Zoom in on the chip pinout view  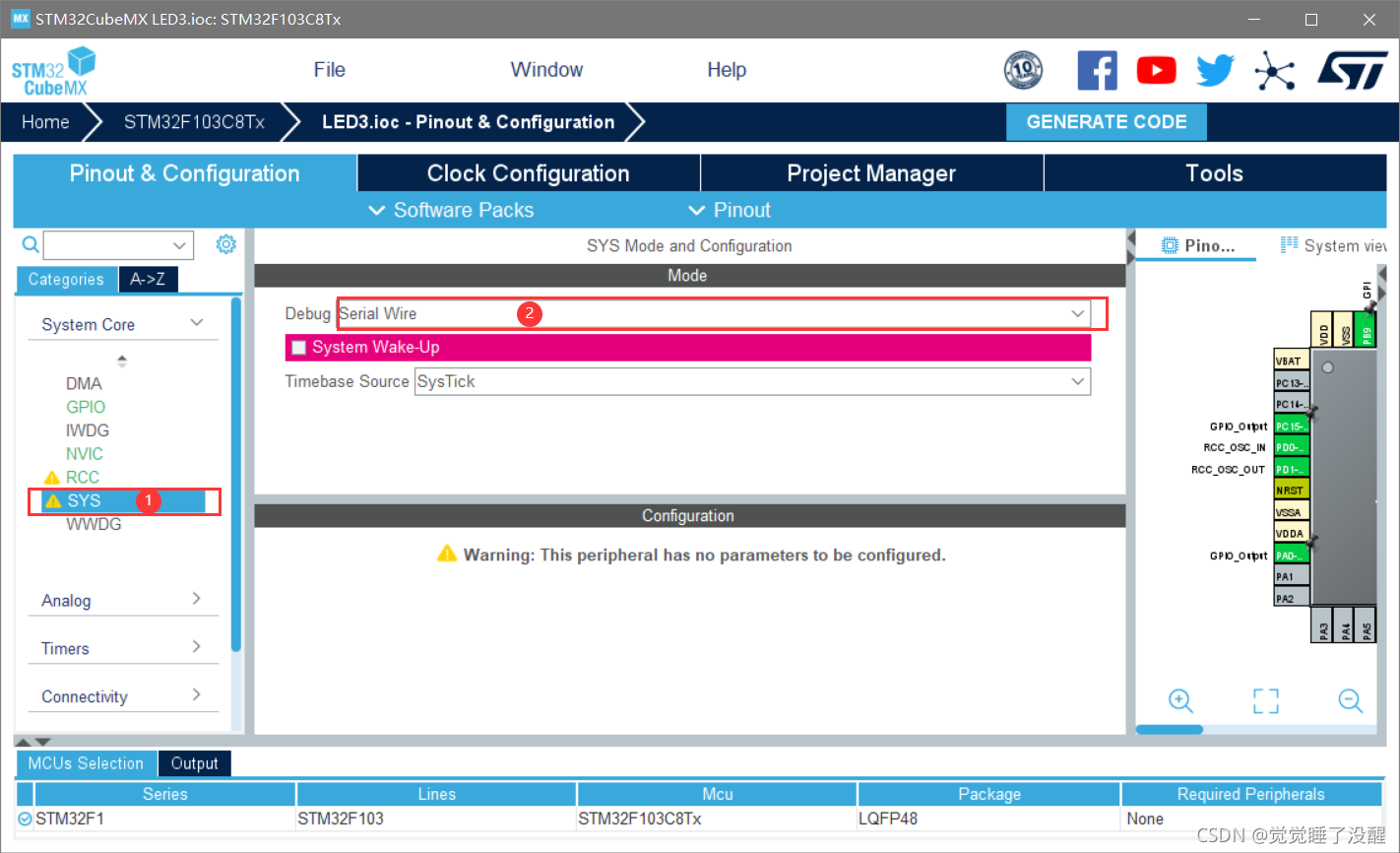[x=1180, y=700]
